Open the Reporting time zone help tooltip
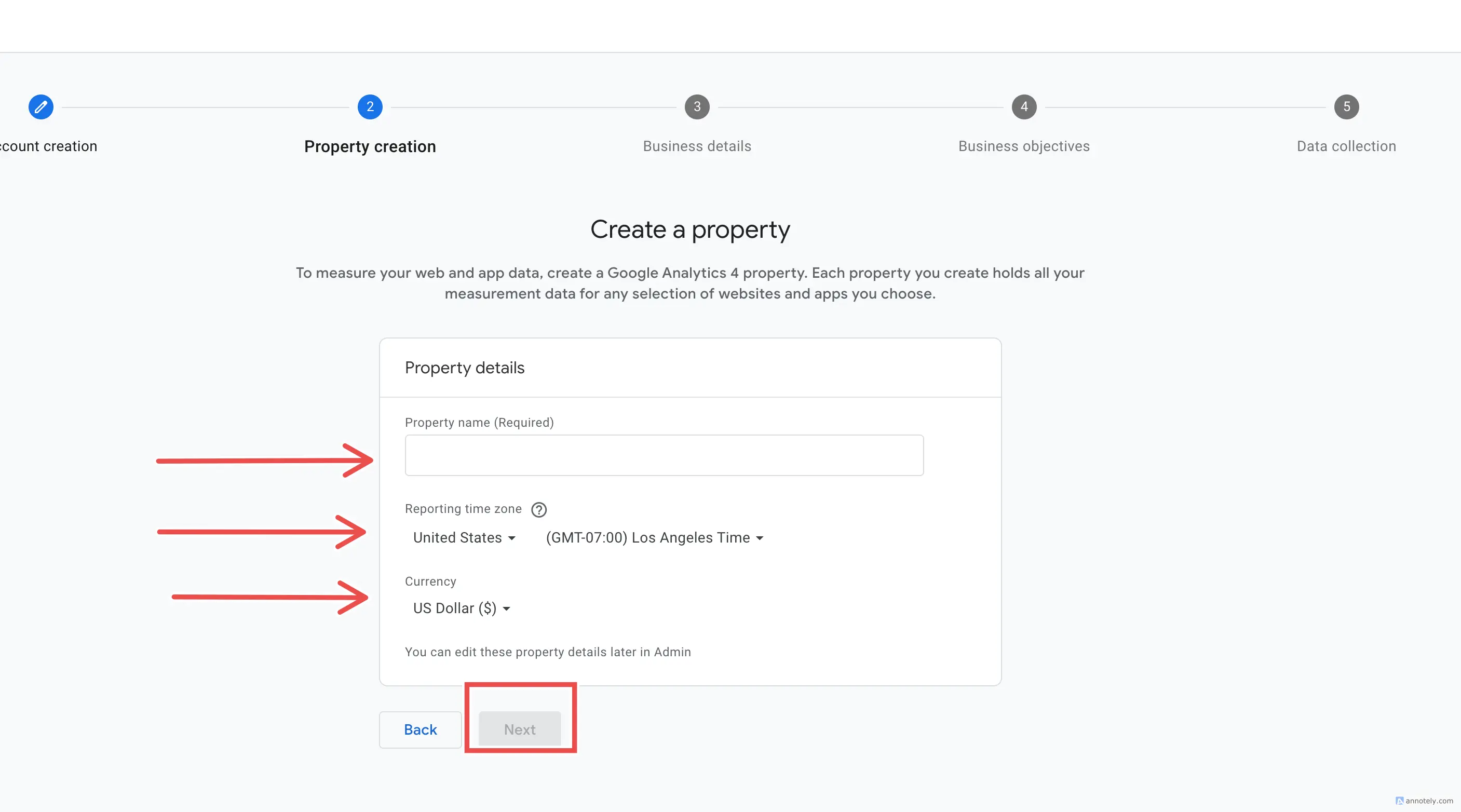Screen dimensions: 1461x812 [538, 509]
